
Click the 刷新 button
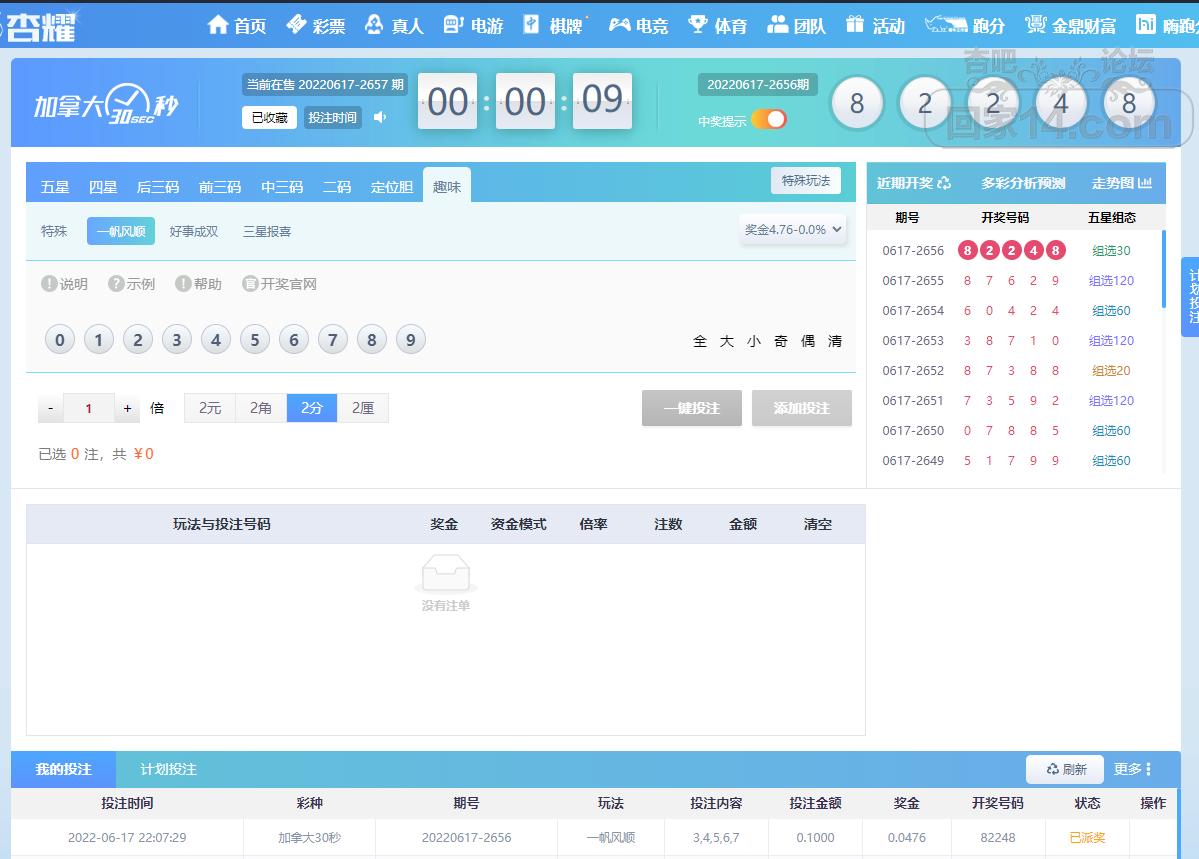(x=1065, y=769)
